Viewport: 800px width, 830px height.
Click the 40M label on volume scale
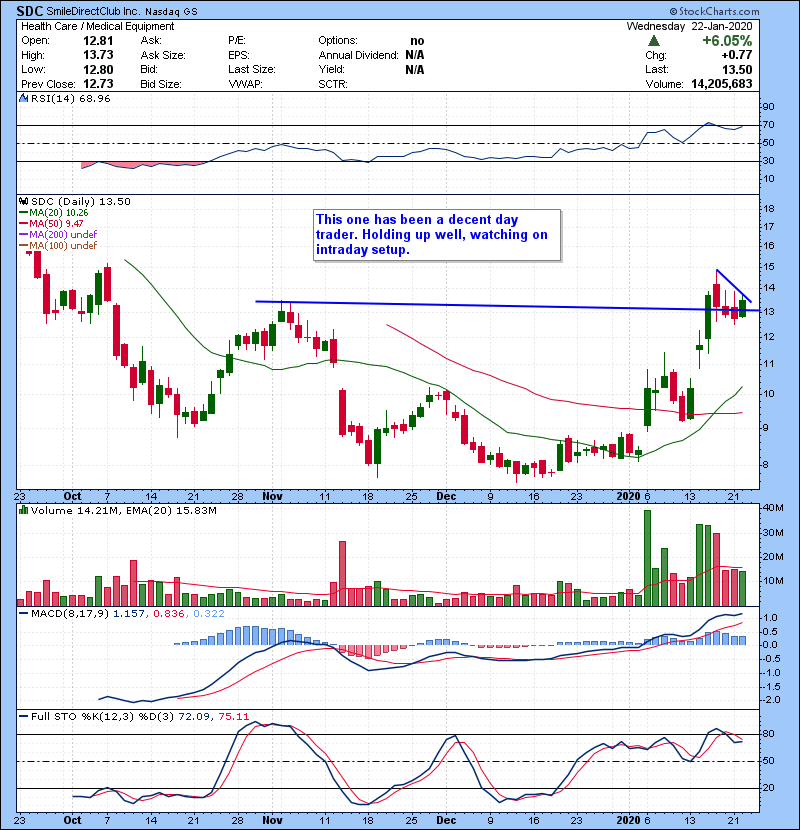point(773,508)
